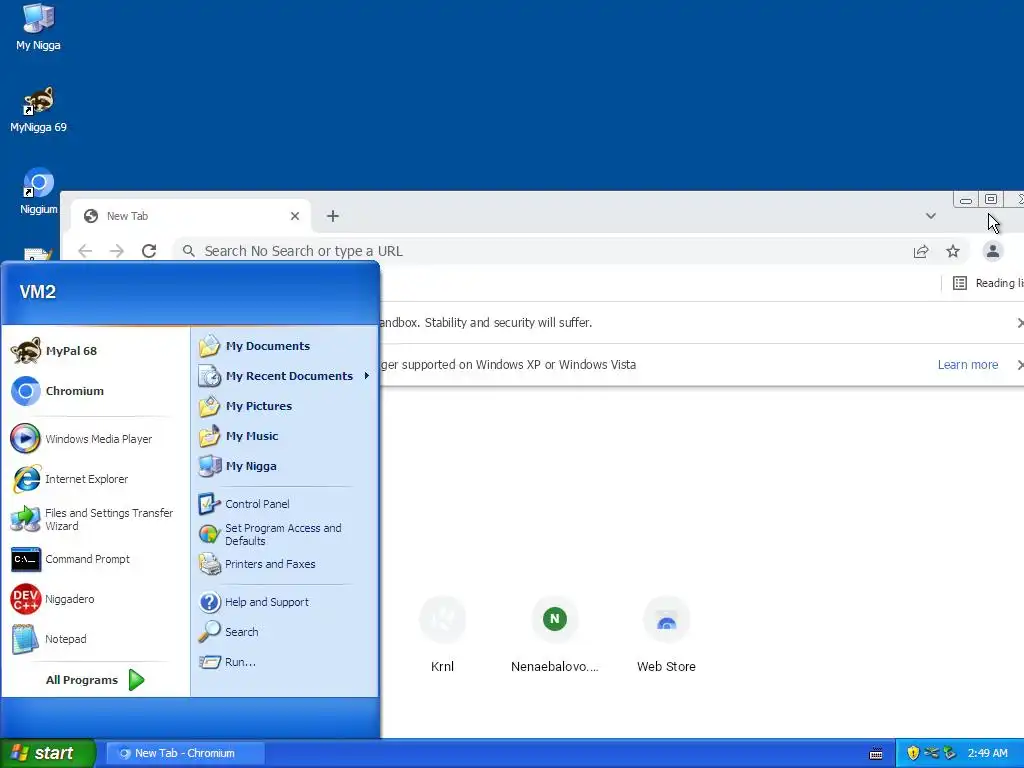Click the Start button on taskbar
This screenshot has height=768, width=1024.
(x=48, y=753)
